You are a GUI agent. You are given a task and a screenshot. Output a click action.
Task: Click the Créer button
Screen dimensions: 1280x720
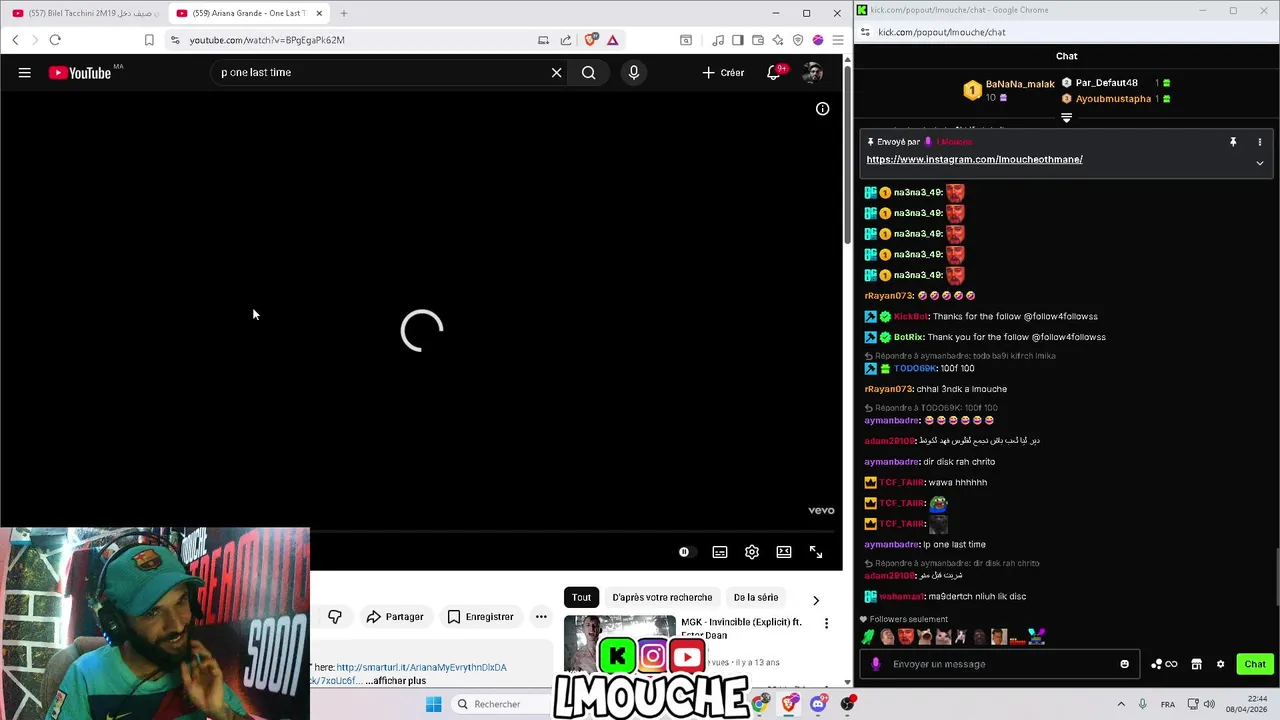coord(723,72)
